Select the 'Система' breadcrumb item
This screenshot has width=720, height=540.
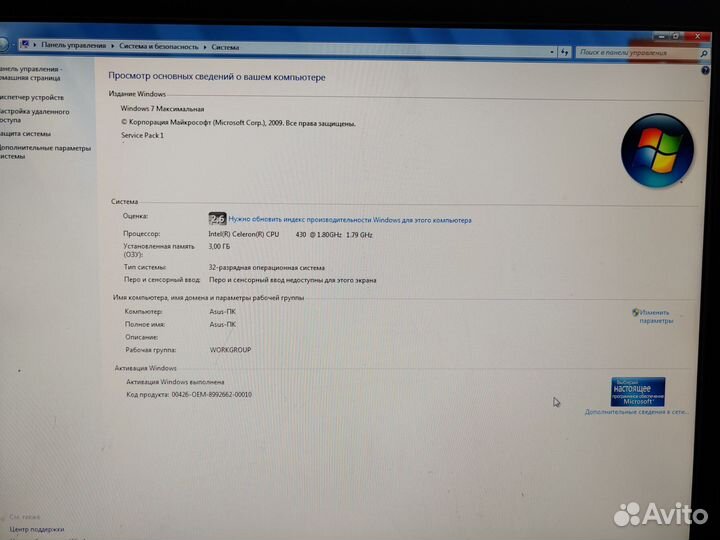coord(225,47)
